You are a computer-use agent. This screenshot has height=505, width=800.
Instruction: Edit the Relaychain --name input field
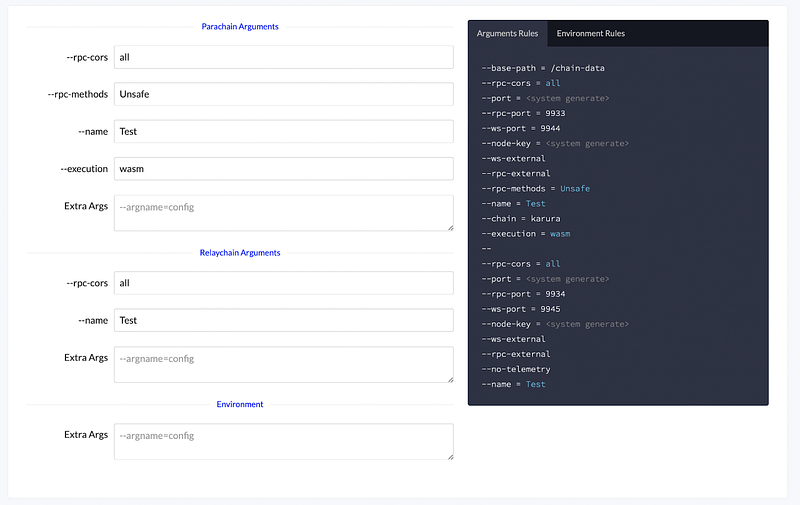(283, 320)
